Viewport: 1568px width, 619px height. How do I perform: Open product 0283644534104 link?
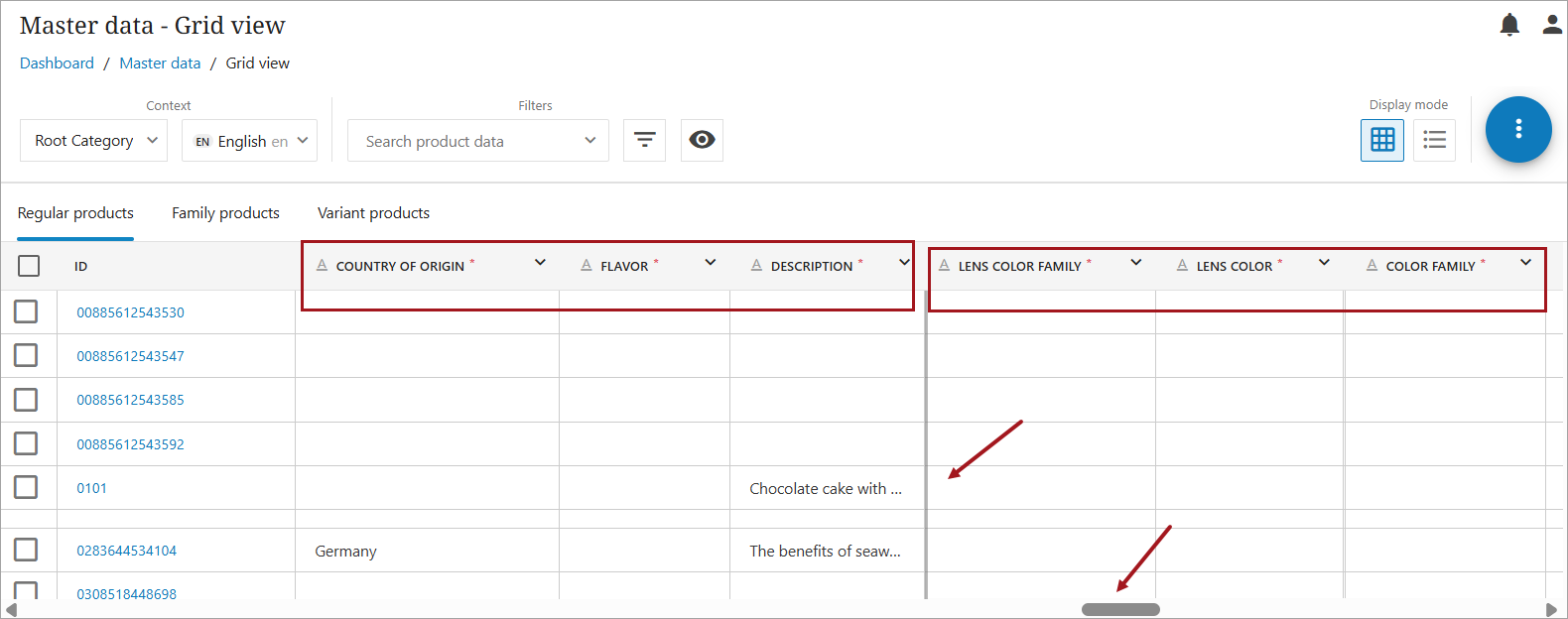point(126,551)
